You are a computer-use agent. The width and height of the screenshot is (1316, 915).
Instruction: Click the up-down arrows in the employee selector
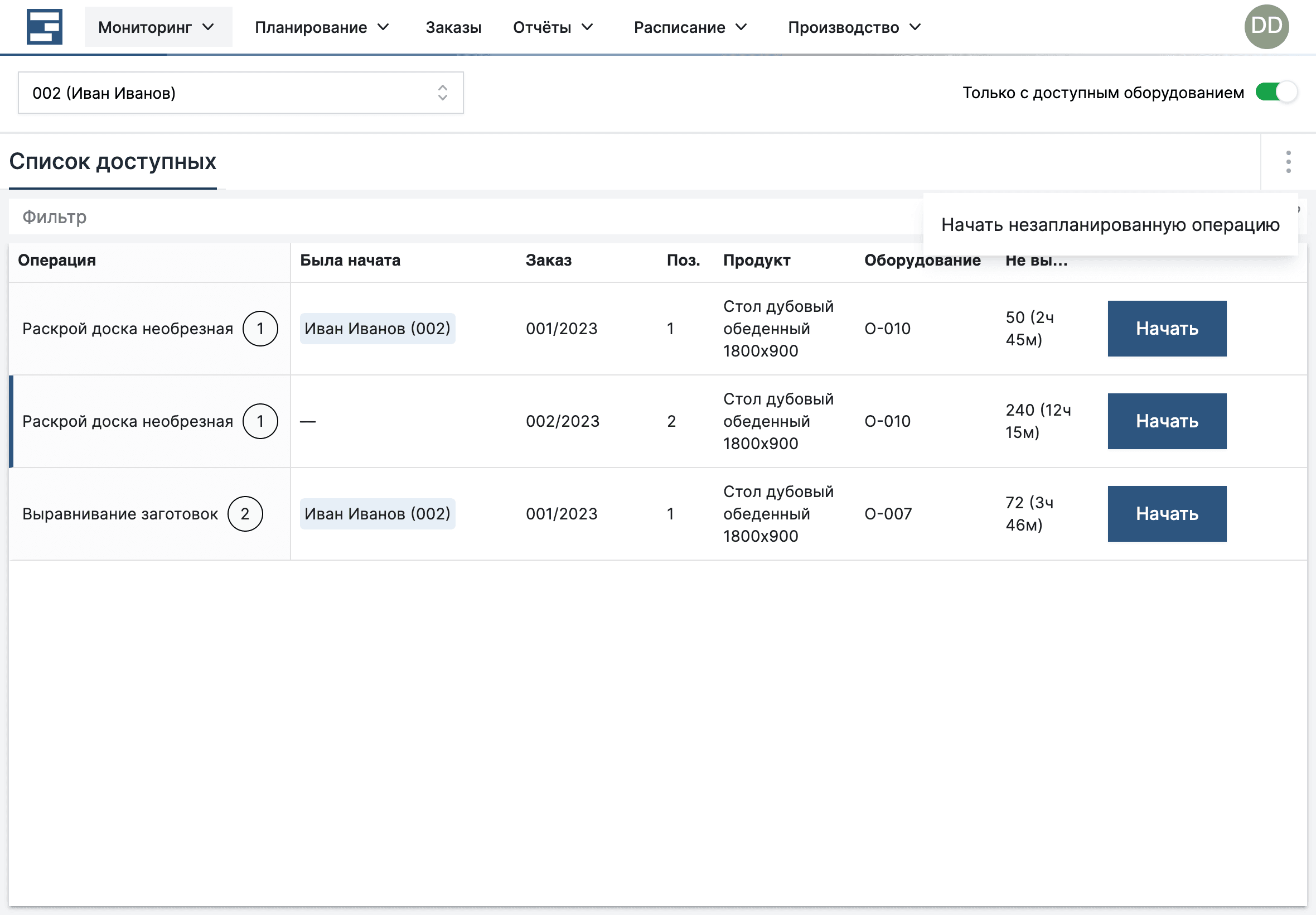pos(442,92)
